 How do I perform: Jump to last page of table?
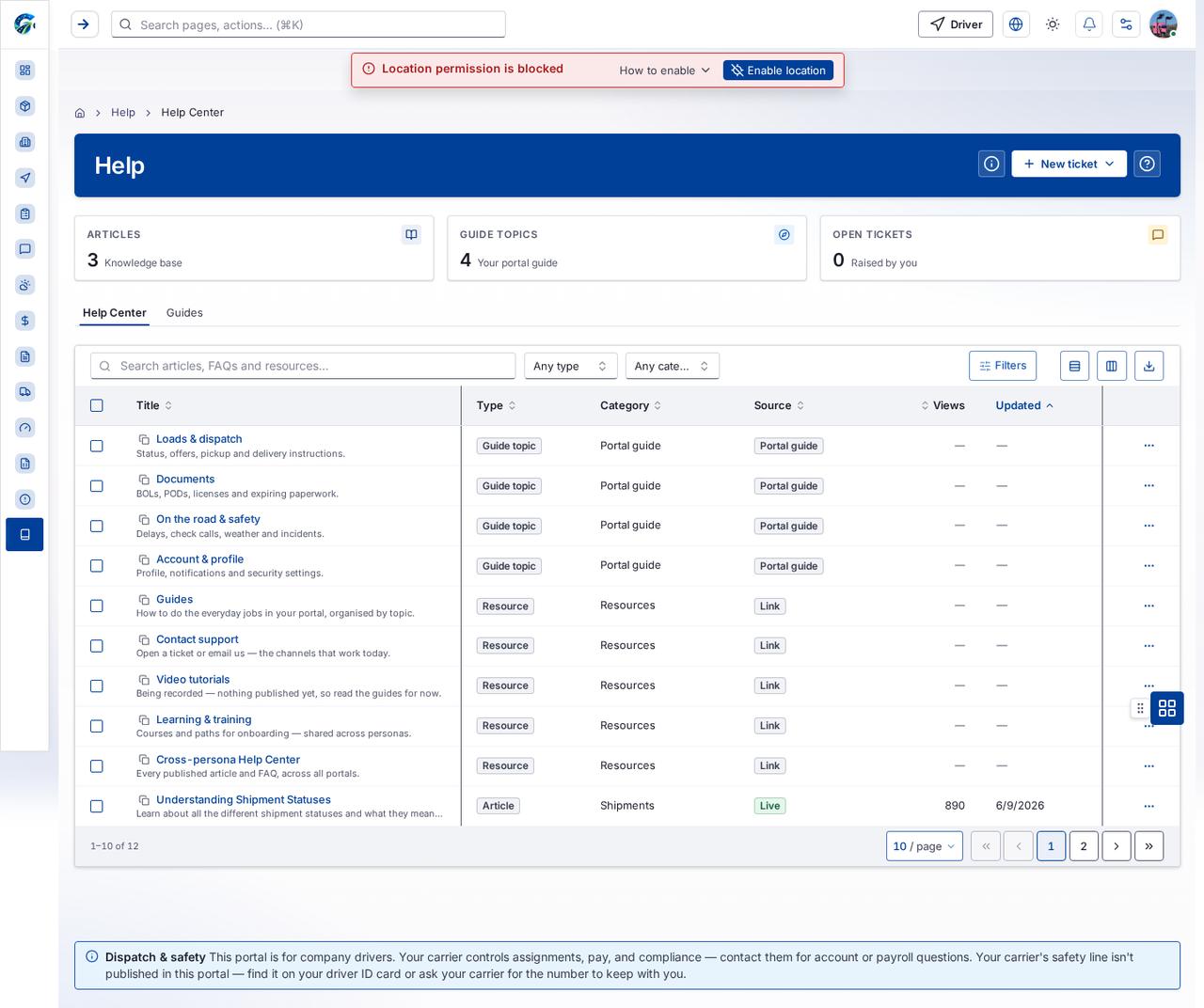(x=1149, y=846)
